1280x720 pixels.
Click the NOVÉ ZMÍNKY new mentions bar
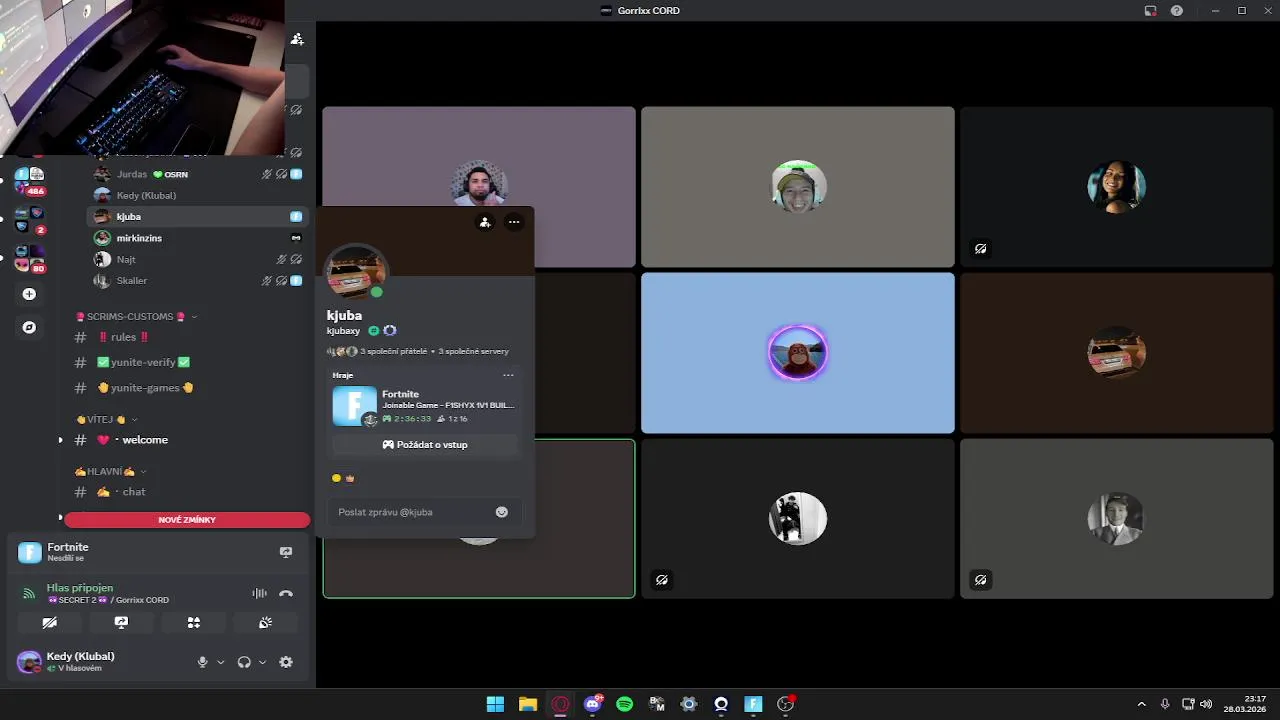pyautogui.click(x=187, y=520)
